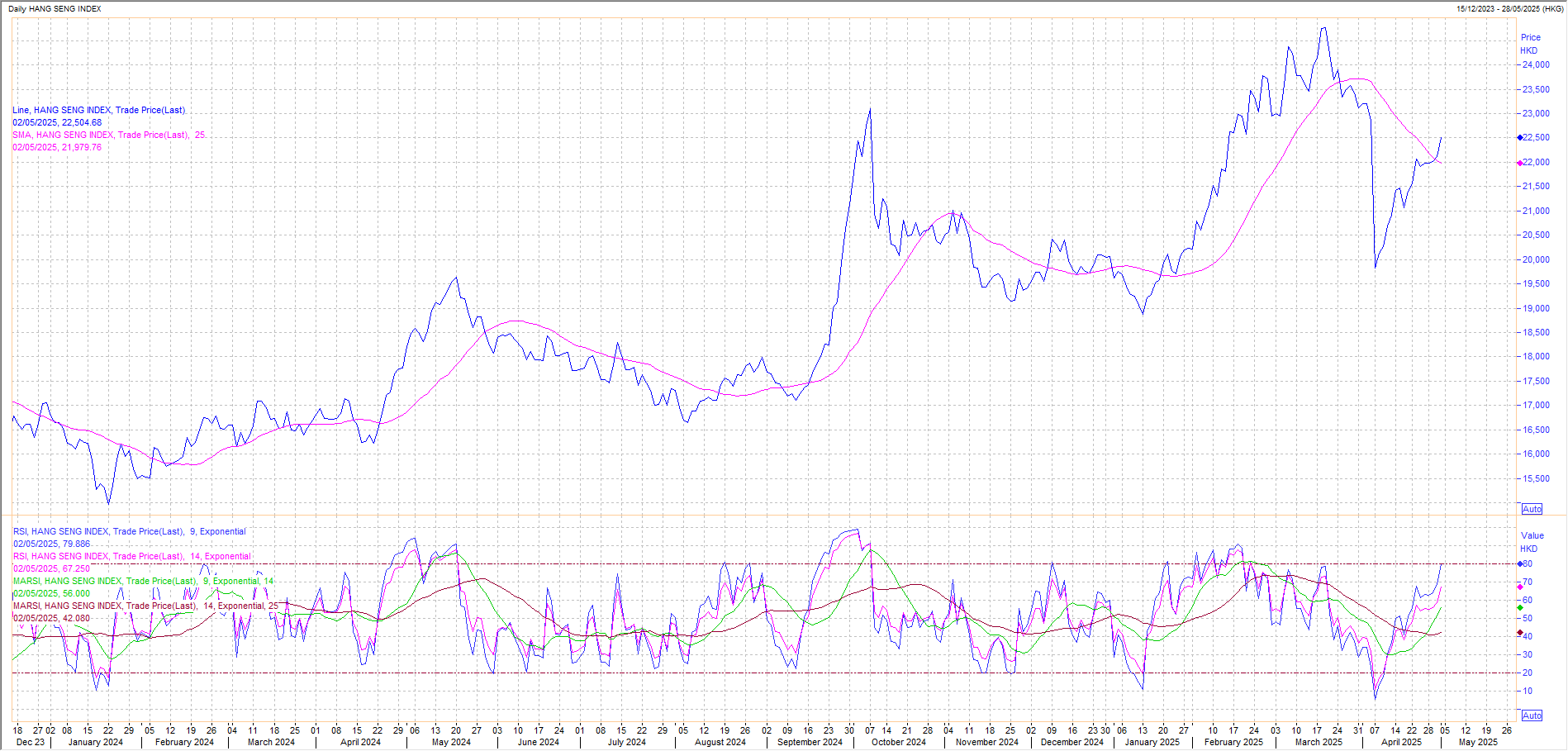Select the magenta RSI 14 marker on value axis

pos(1520,587)
